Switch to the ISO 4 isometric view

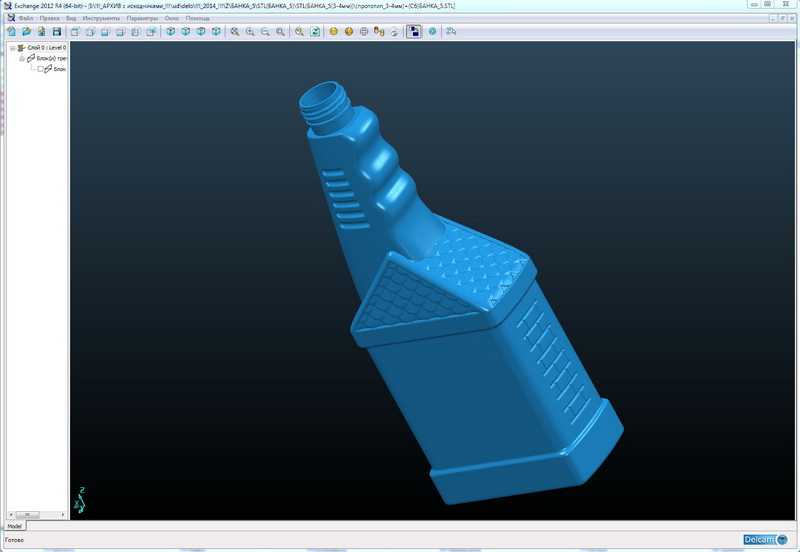(216, 32)
